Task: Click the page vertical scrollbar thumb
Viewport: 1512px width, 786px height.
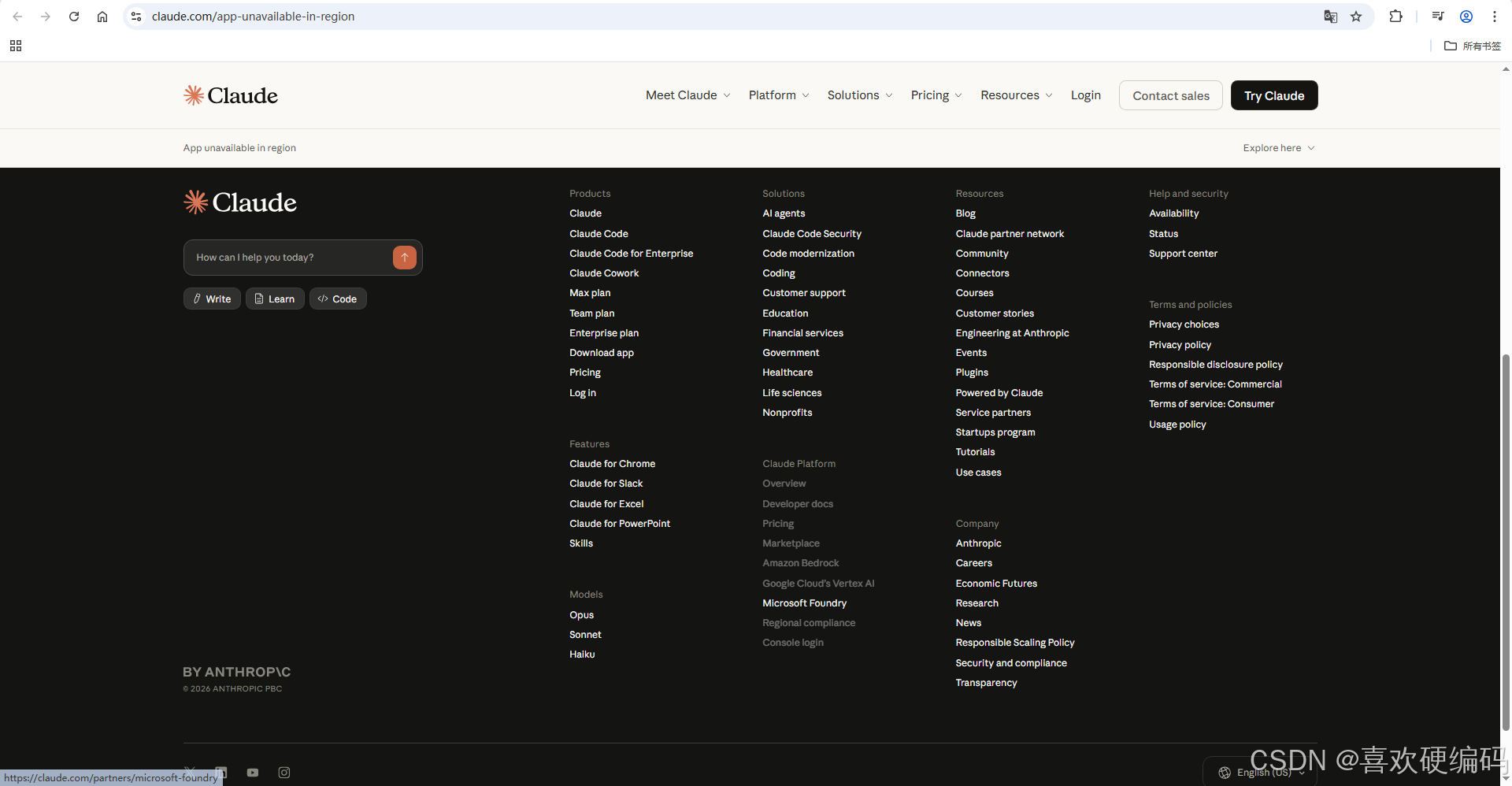Action: (x=1506, y=543)
